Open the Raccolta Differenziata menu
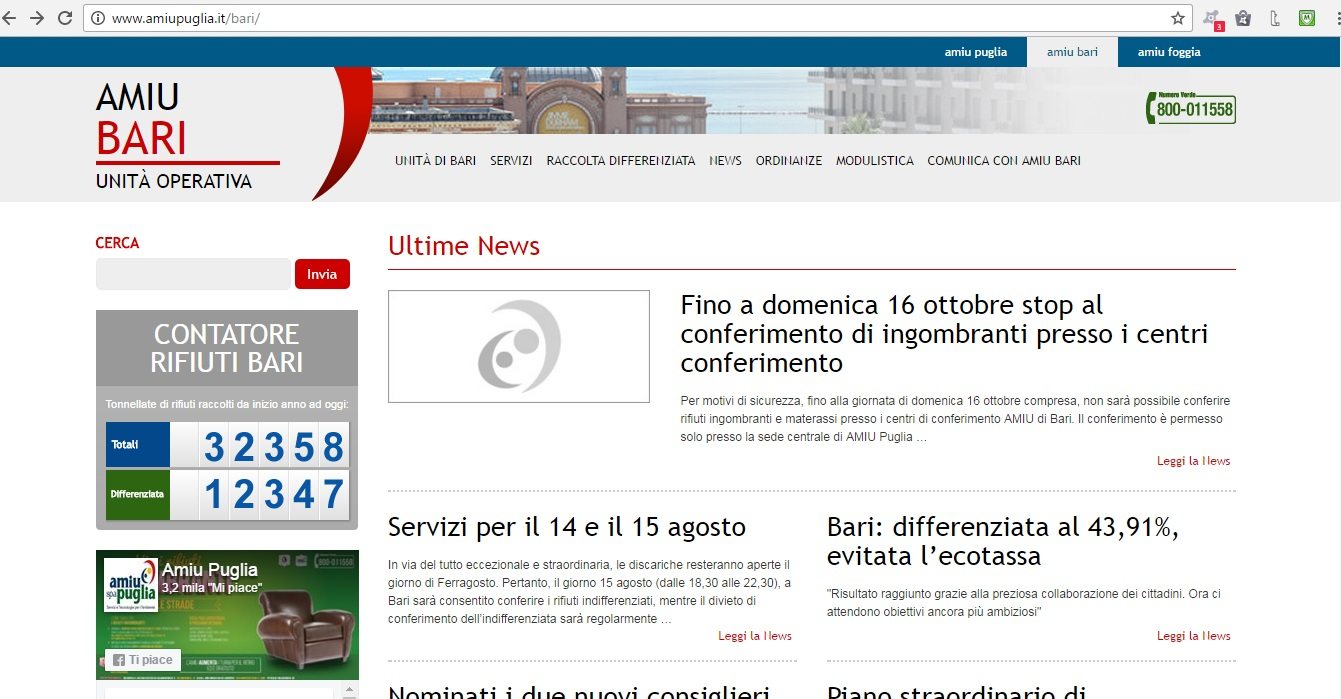 point(620,161)
